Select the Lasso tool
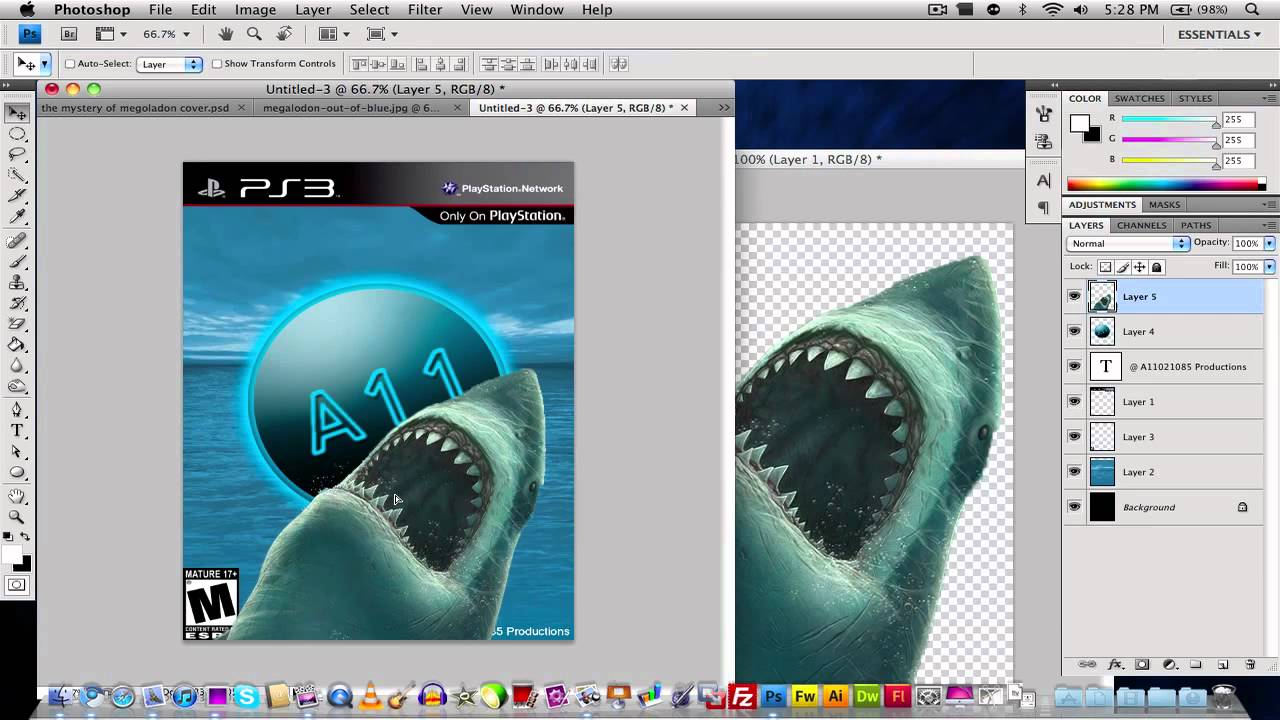The height and width of the screenshot is (720, 1280). (x=18, y=155)
